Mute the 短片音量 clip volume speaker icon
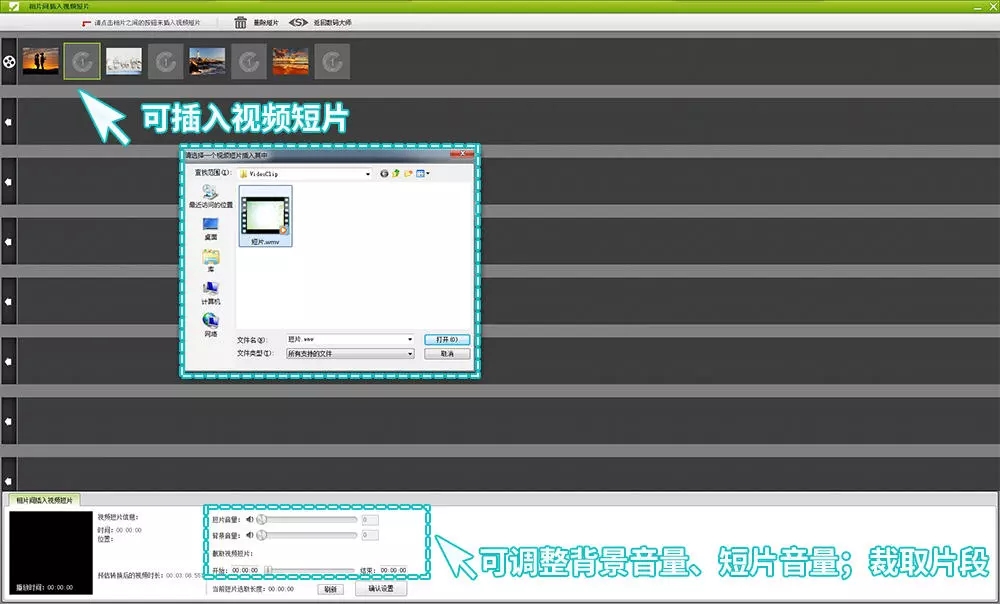Screen dimensions: 1000x604 (x=250, y=520)
